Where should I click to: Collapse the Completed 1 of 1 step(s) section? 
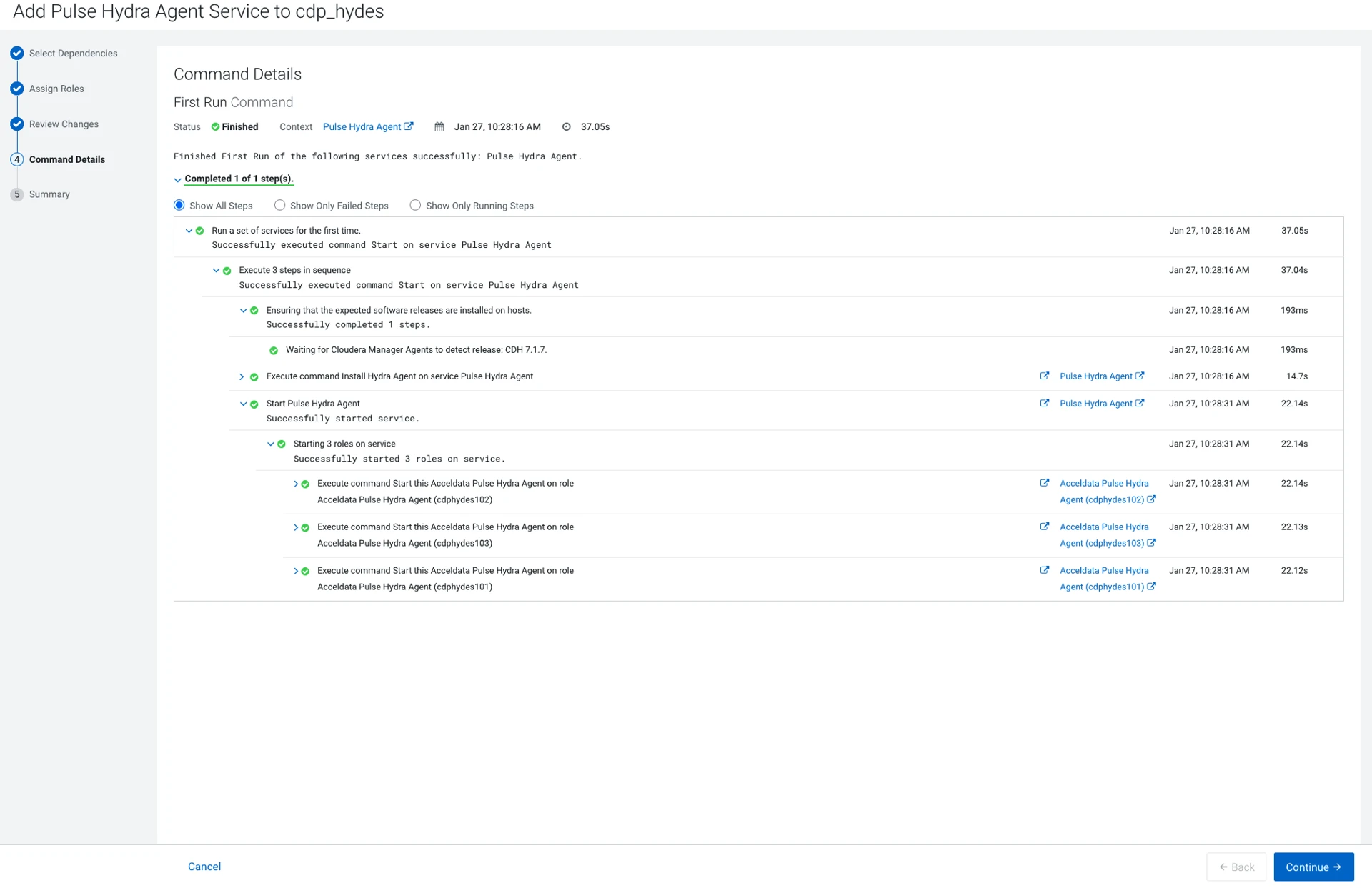(x=178, y=179)
